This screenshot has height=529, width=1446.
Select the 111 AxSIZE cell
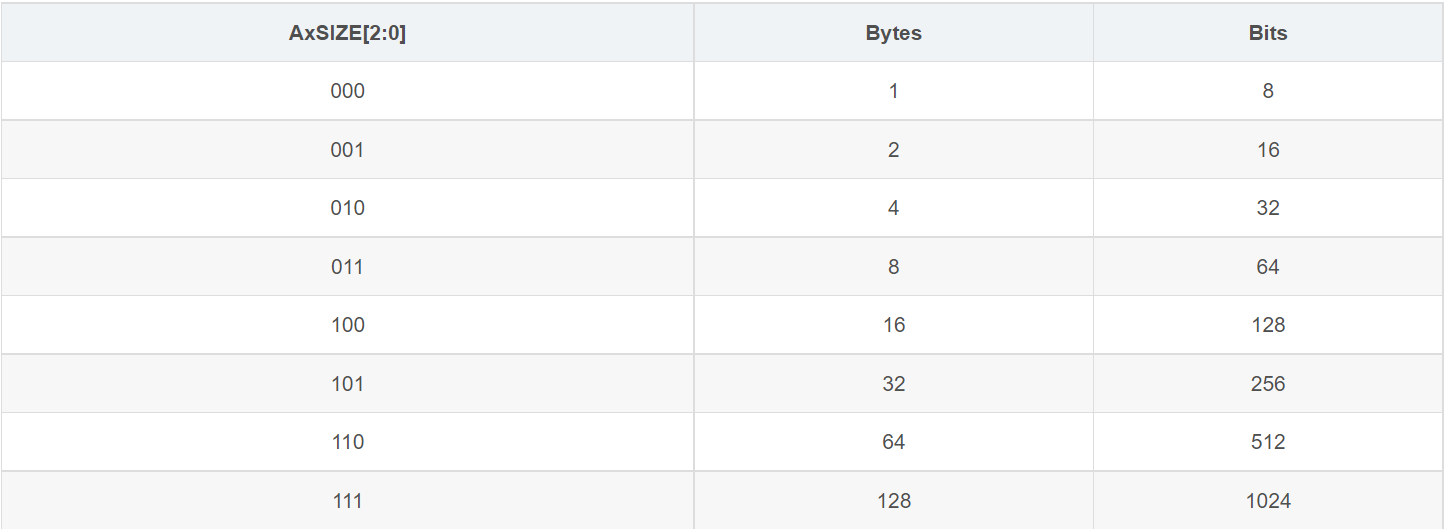[x=347, y=500]
